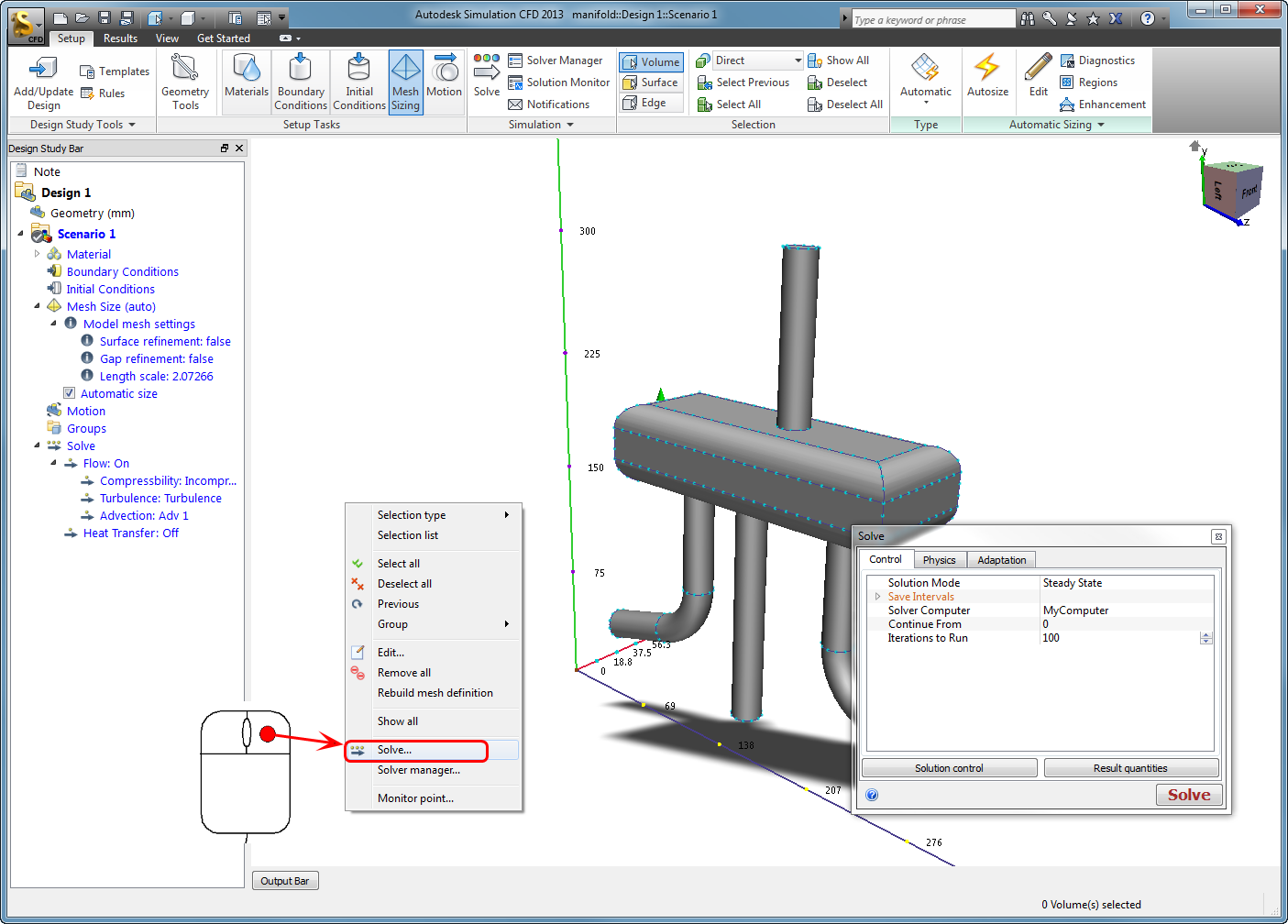Open Selection type submenu

tap(432, 515)
